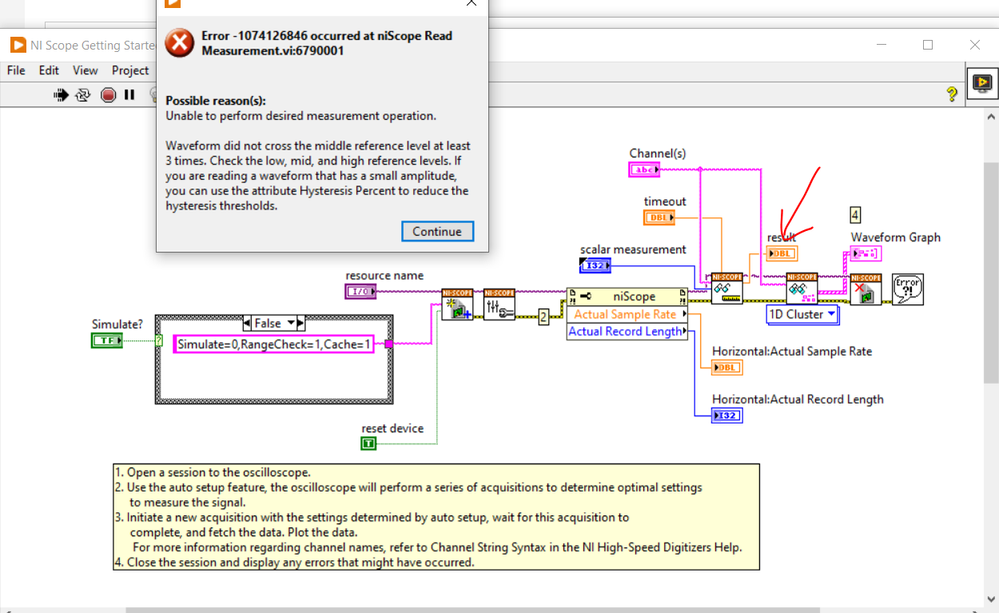Click the VI icon pane at top right
Image resolution: width=999 pixels, height=613 pixels.
(x=982, y=83)
